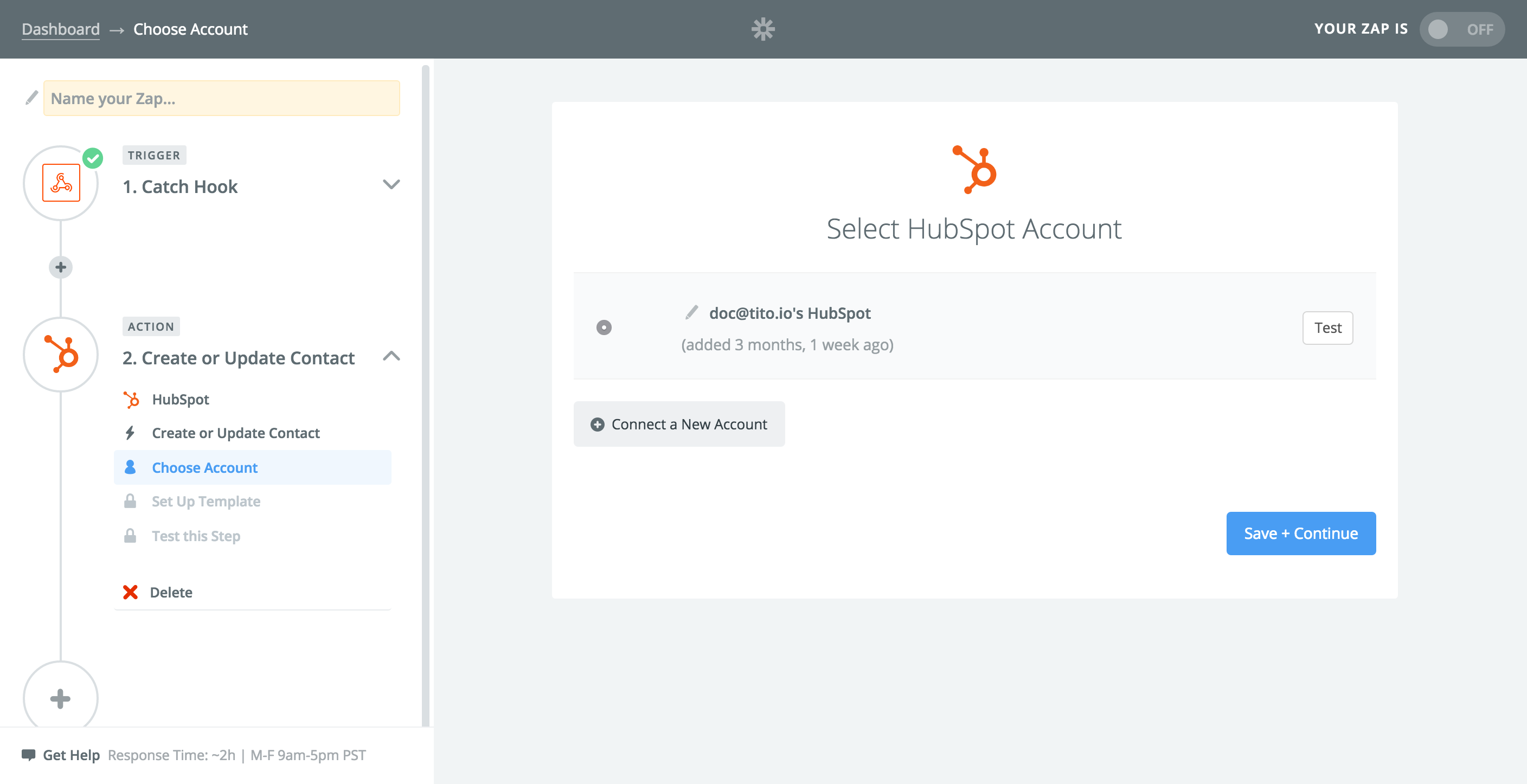Click lock icon next to Set Up Template

click(x=130, y=502)
